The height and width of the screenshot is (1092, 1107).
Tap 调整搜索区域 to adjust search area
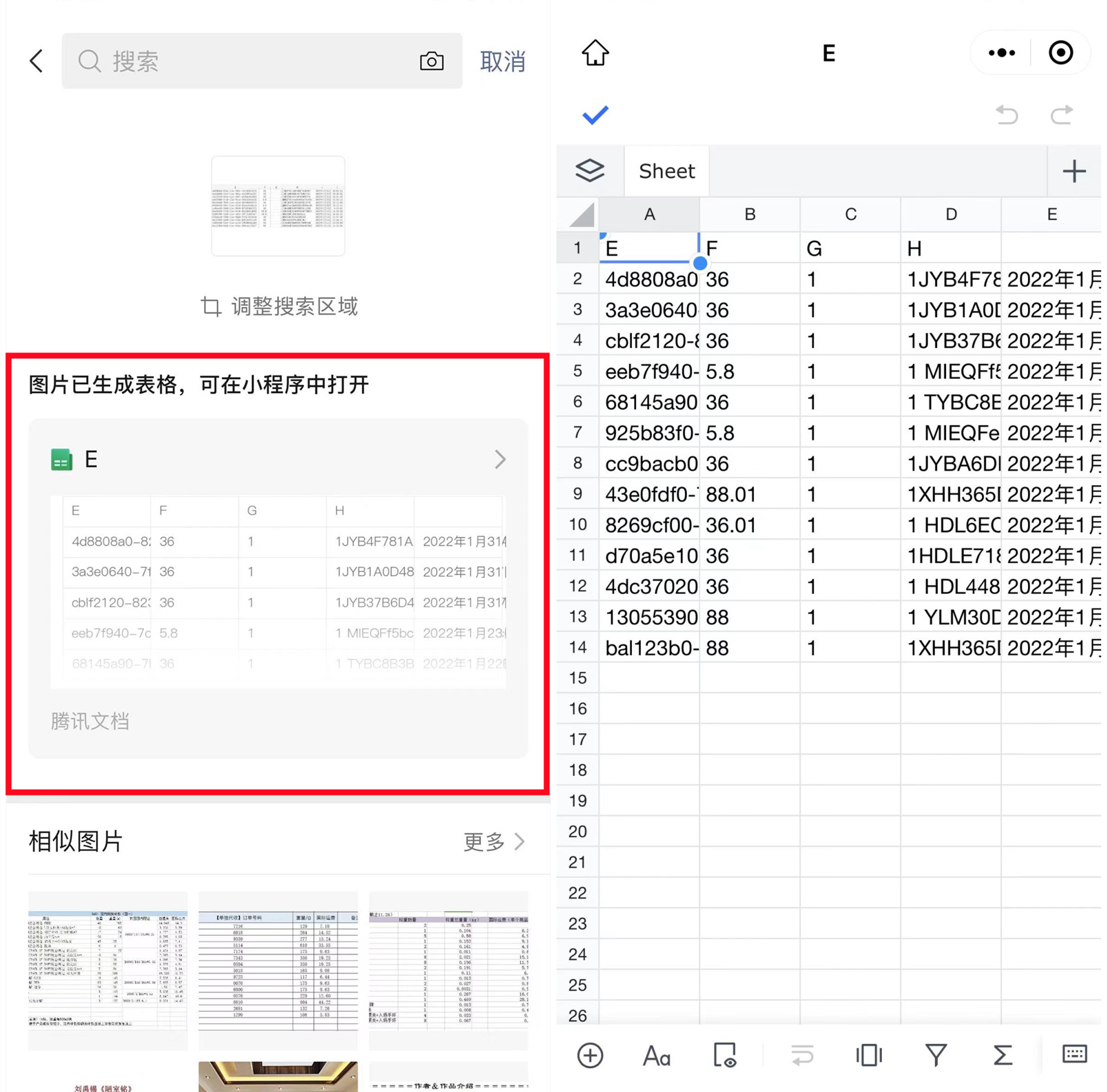pyautogui.click(x=294, y=306)
